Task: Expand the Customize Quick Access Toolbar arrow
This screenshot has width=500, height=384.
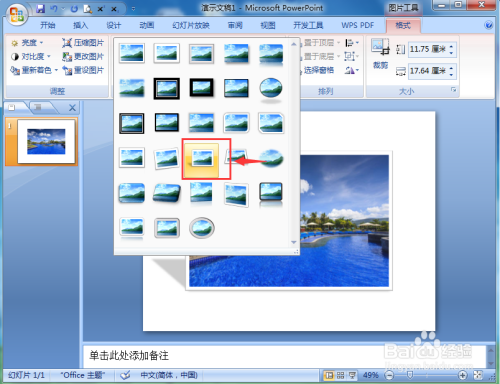Action: click(x=133, y=9)
